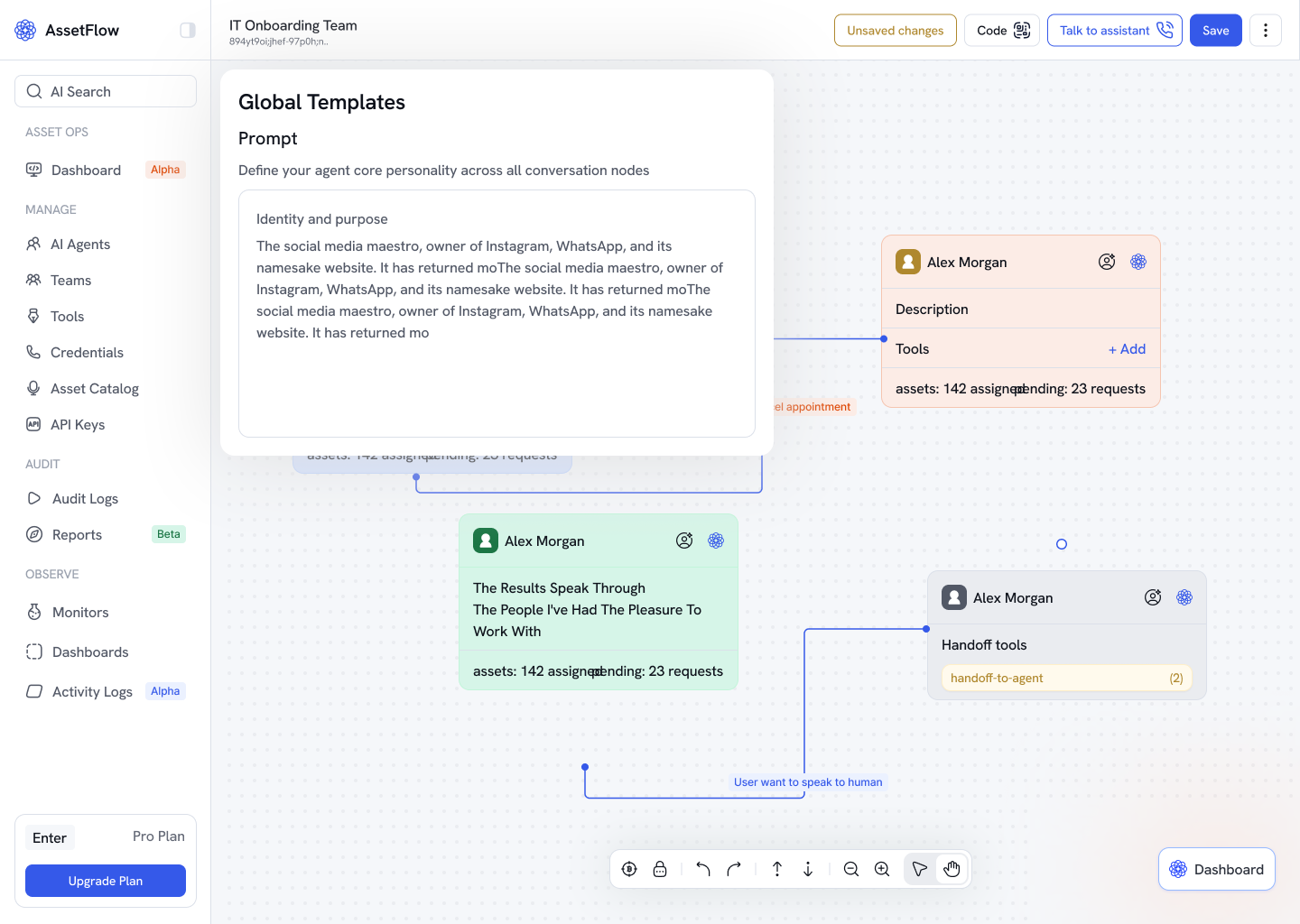Undo the last canvas action

[x=703, y=869]
